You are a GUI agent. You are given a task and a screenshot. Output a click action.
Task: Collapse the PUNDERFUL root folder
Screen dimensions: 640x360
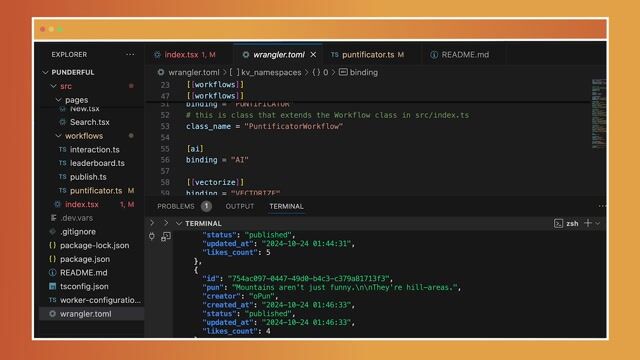[45, 72]
